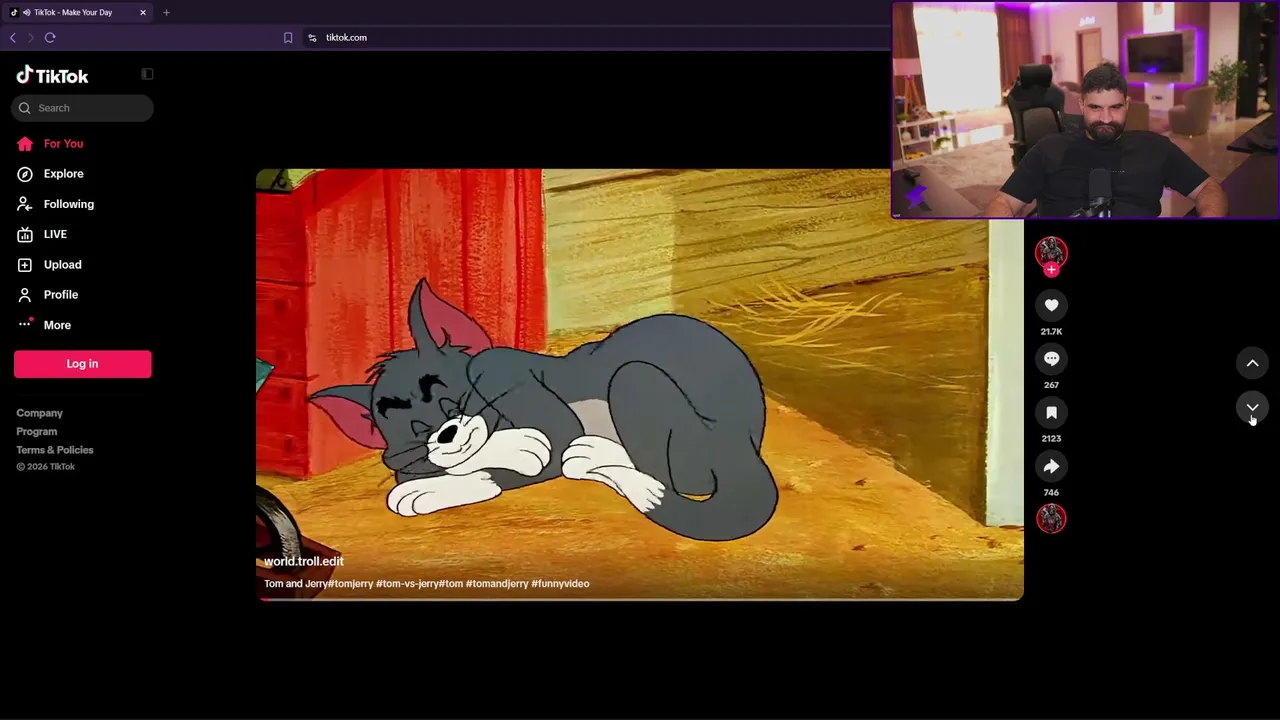Select the TikTok - Make Your Day tab
Image resolution: width=1280 pixels, height=720 pixels.
[x=78, y=12]
